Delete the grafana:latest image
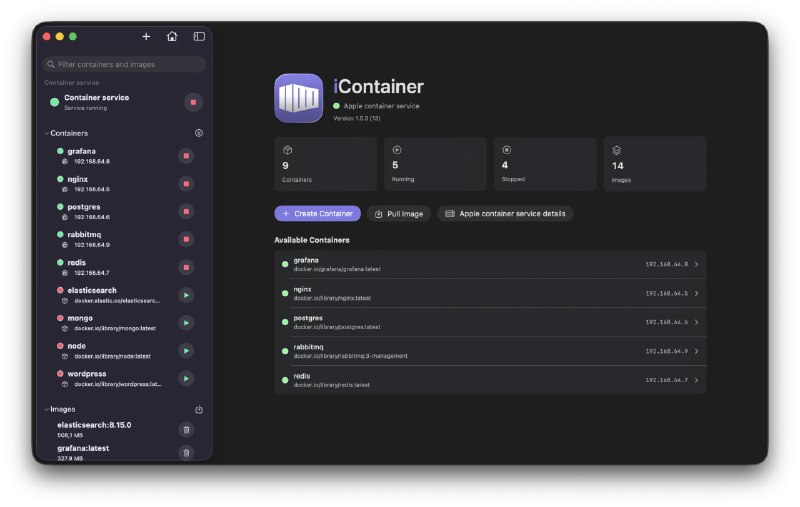The image size is (800, 507). click(186, 452)
